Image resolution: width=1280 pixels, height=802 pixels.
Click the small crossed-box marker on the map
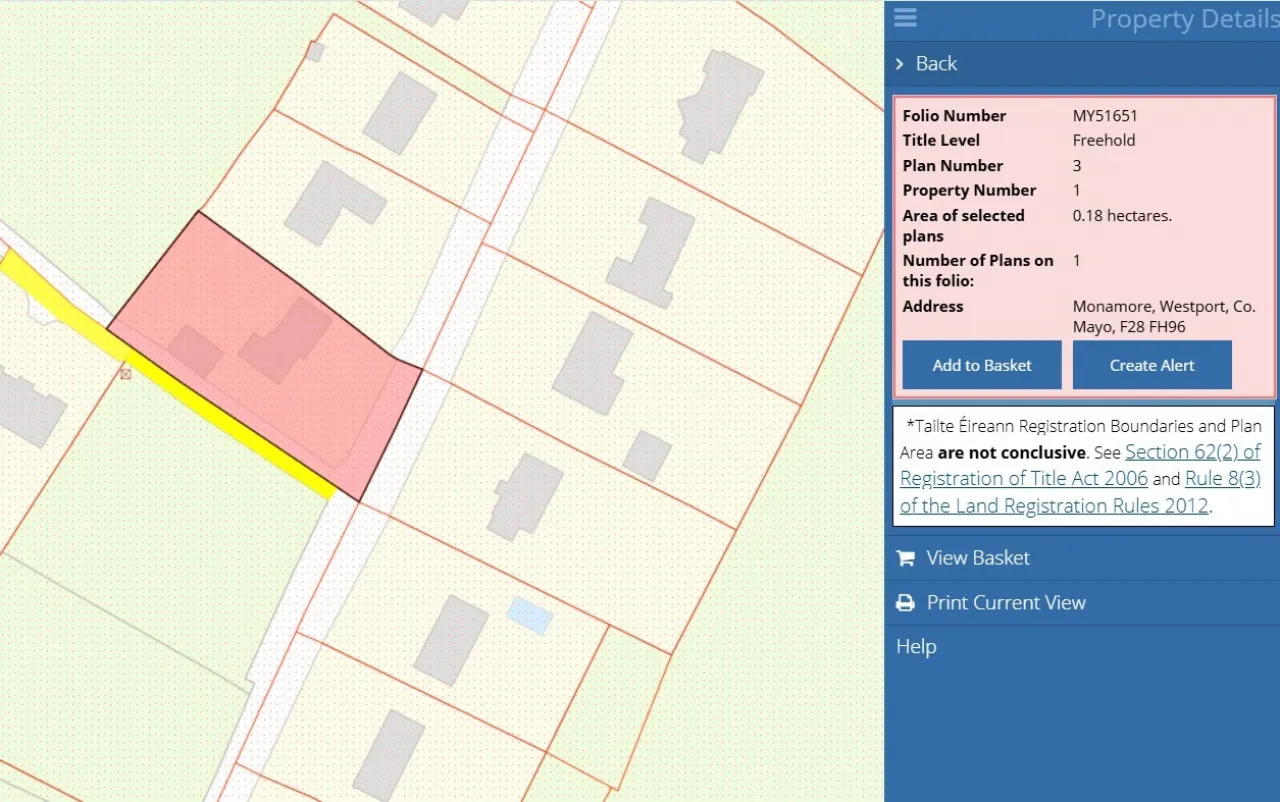pos(125,374)
